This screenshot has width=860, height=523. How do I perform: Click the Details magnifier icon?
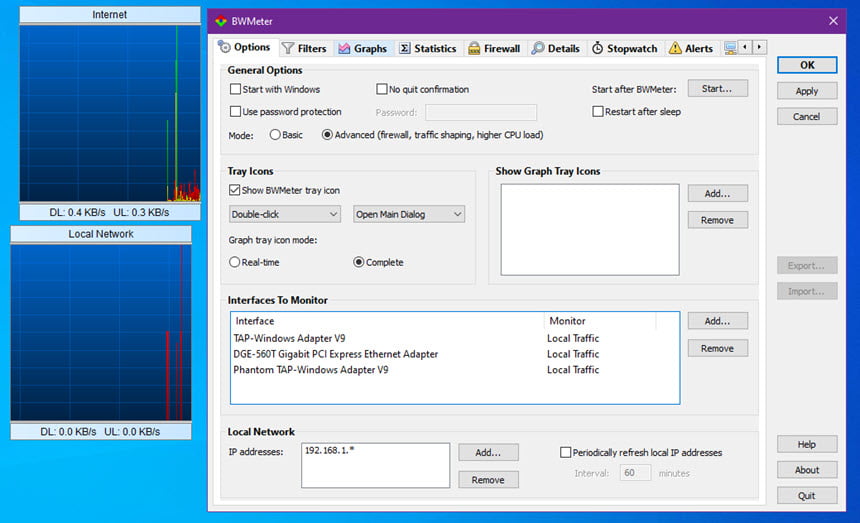pos(538,48)
